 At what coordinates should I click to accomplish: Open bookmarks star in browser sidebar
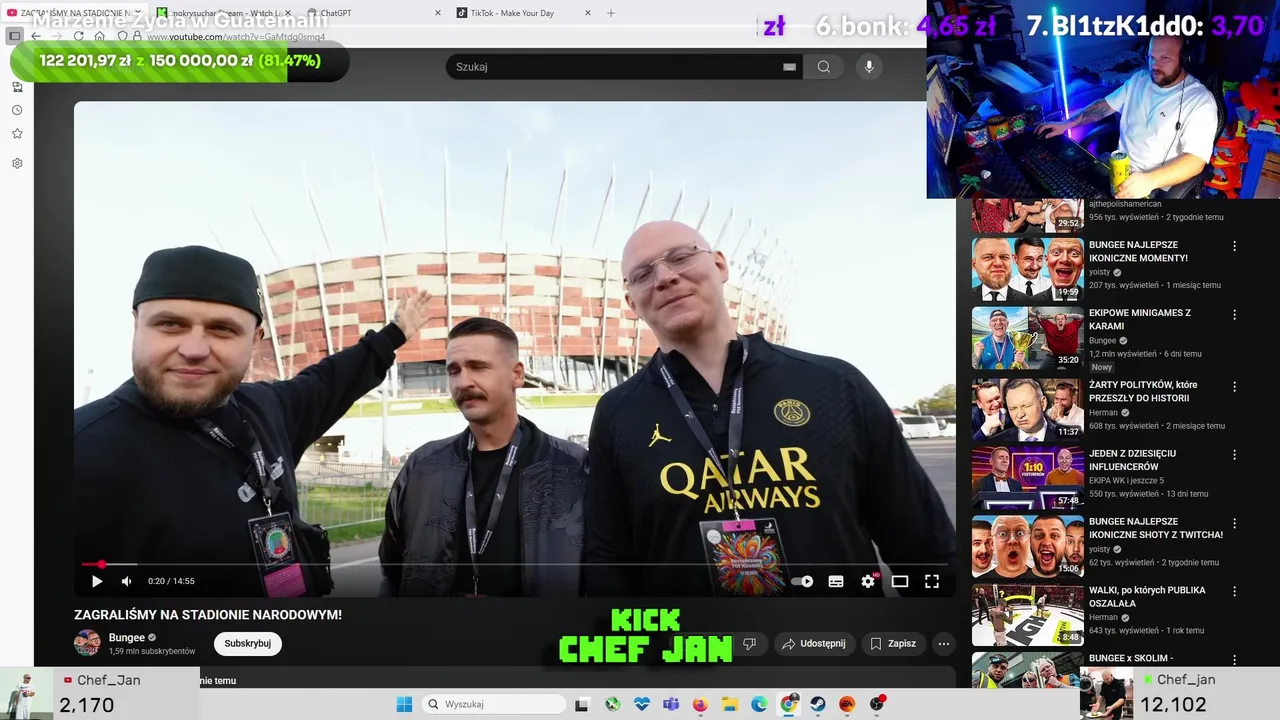coord(17,134)
